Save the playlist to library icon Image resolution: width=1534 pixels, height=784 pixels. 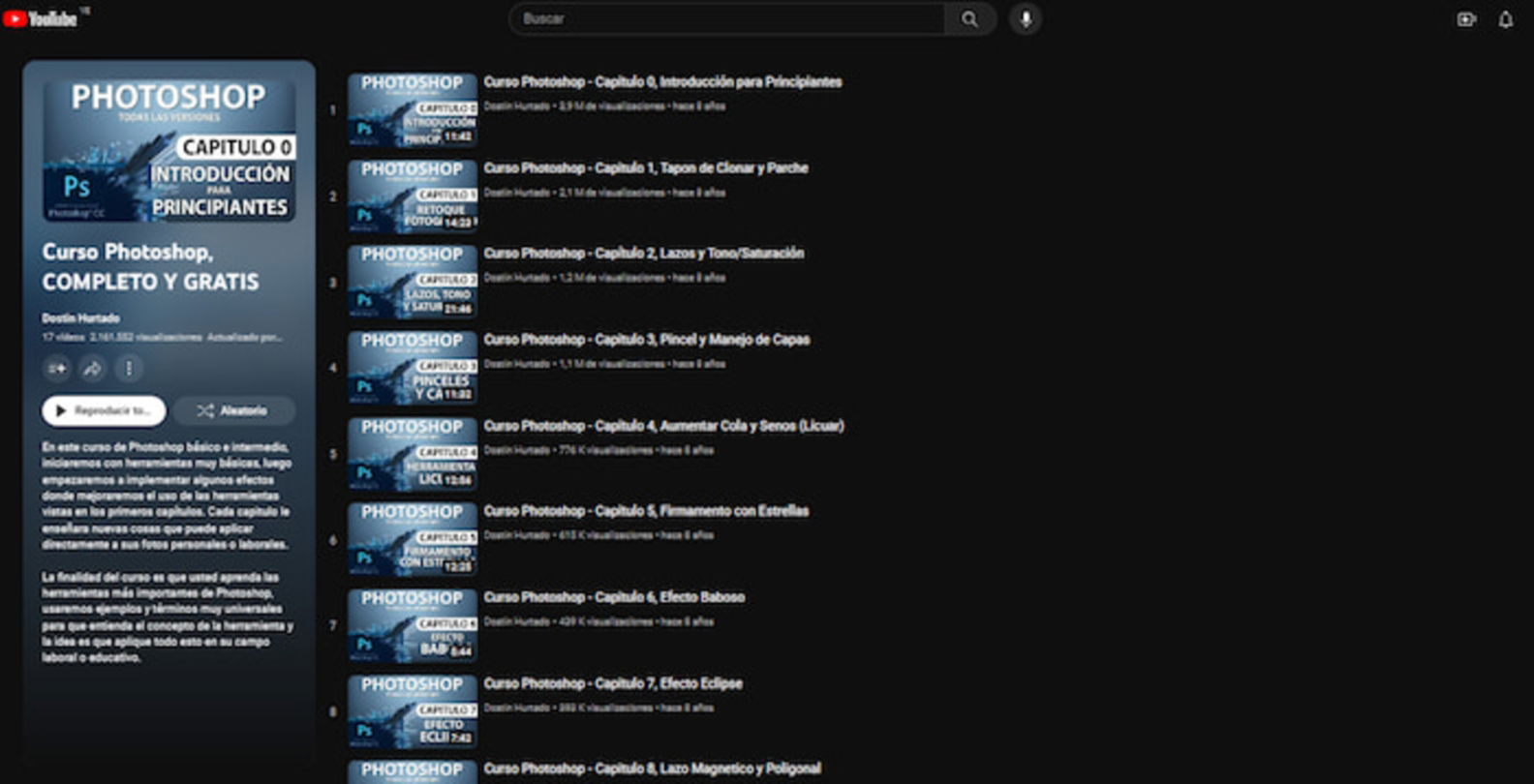tap(57, 368)
